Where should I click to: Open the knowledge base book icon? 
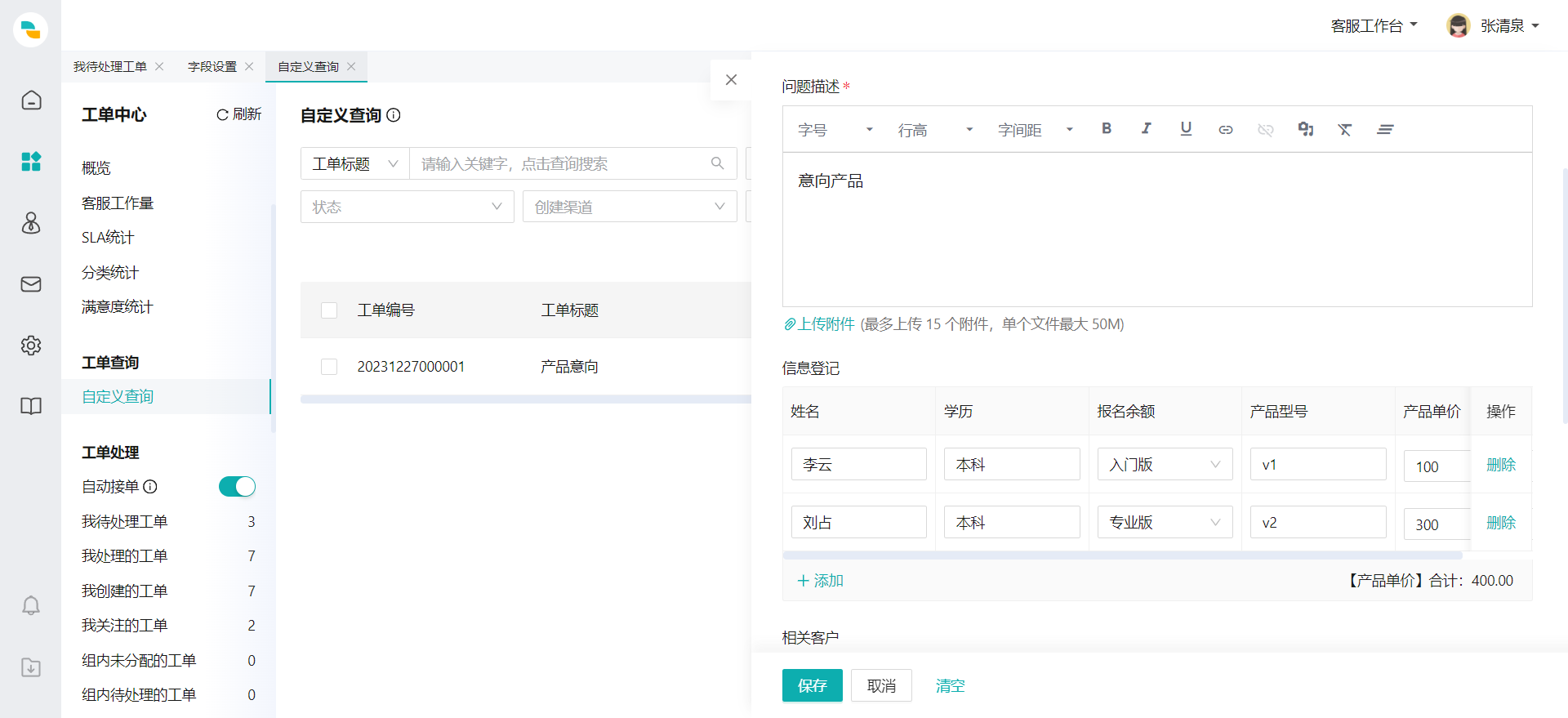click(31, 406)
